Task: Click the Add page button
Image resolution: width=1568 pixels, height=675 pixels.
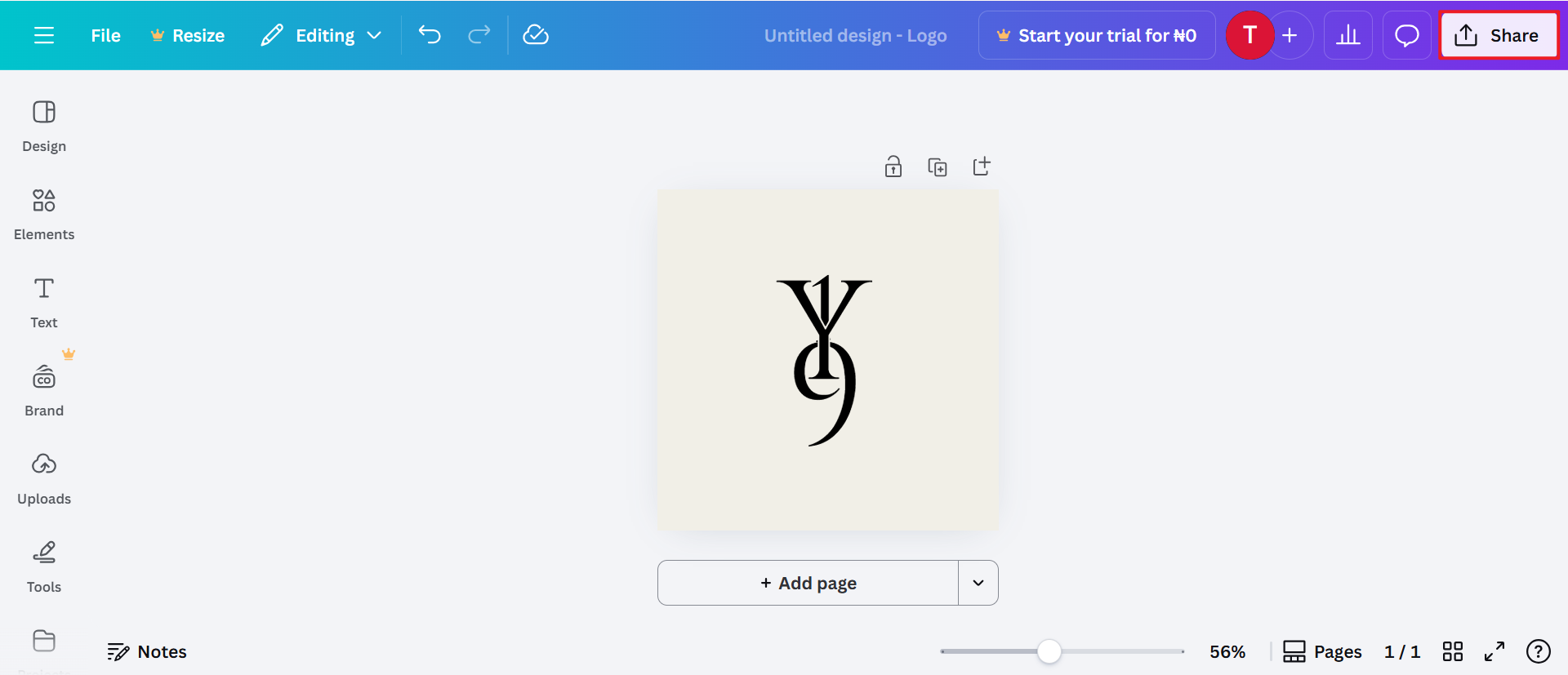Action: tap(808, 583)
